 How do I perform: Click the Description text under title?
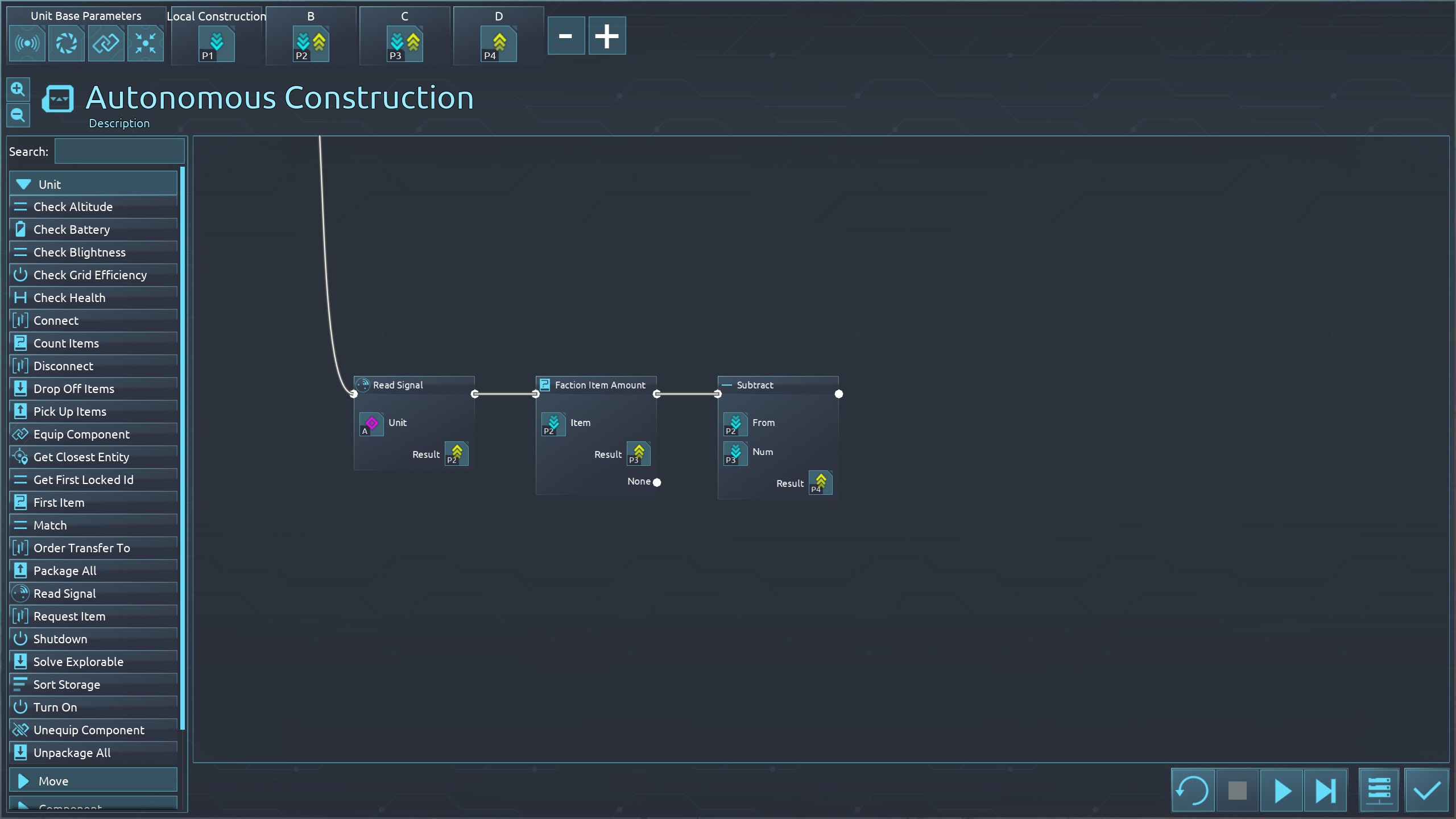(119, 123)
